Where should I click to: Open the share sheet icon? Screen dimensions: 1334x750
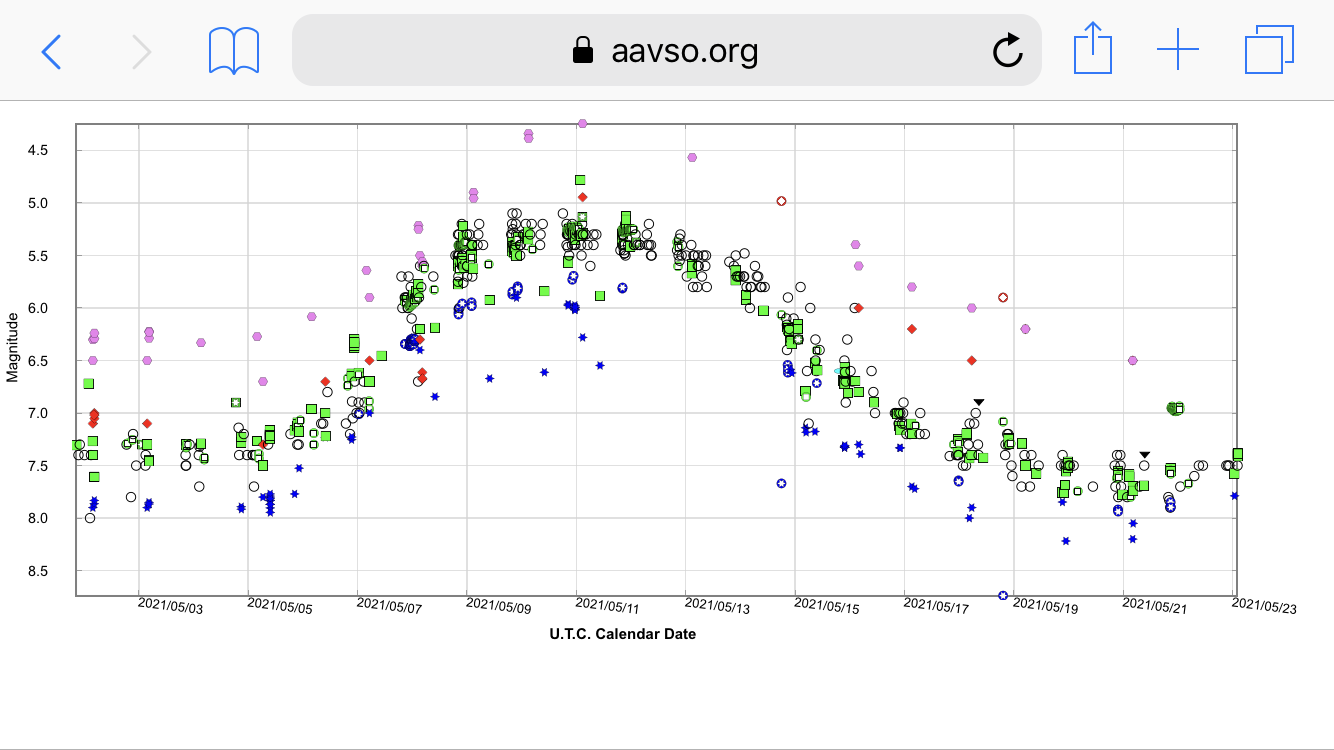coord(1092,50)
